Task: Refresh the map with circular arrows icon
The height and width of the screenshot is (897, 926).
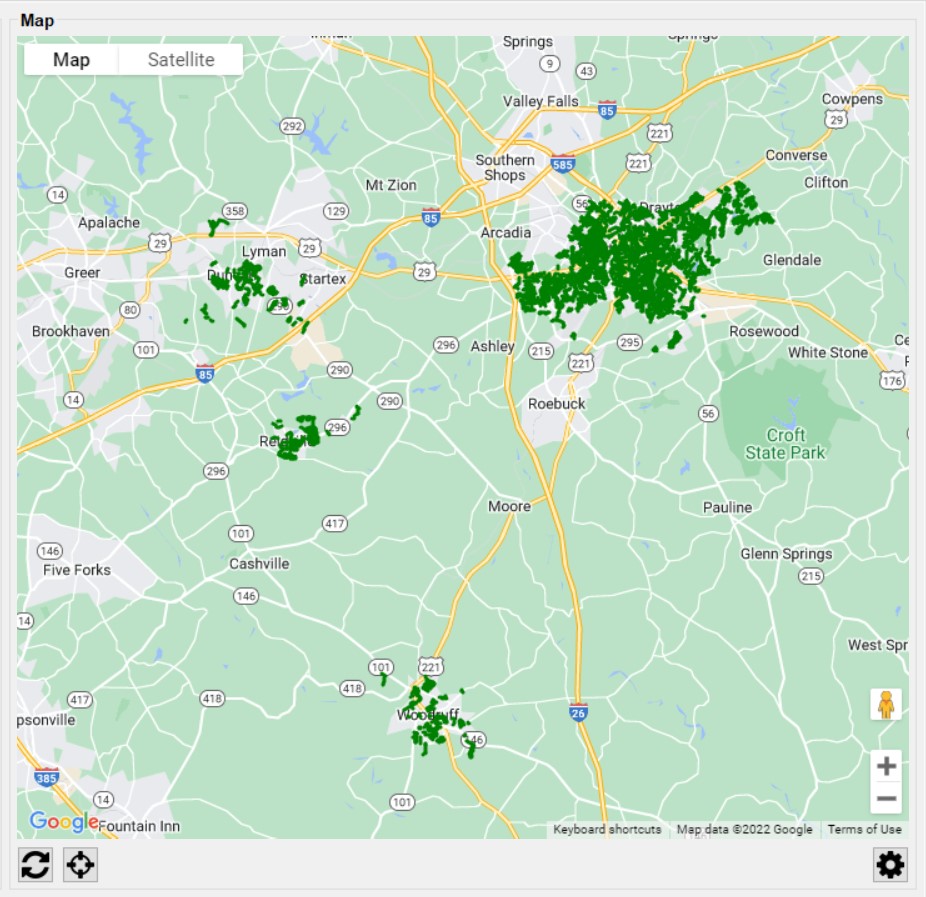Action: [35, 865]
